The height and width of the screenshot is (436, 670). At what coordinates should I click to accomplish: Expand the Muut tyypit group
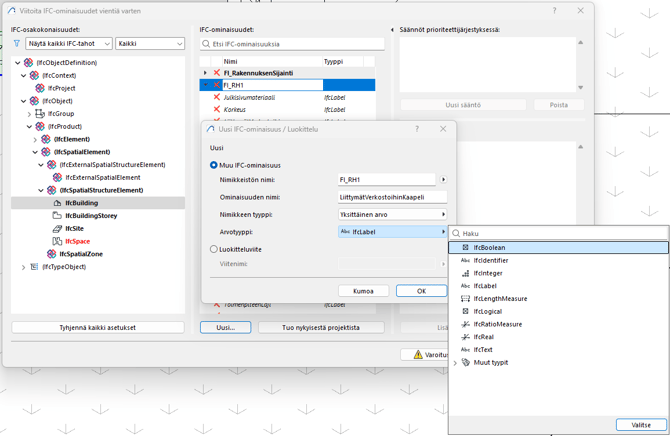point(455,363)
